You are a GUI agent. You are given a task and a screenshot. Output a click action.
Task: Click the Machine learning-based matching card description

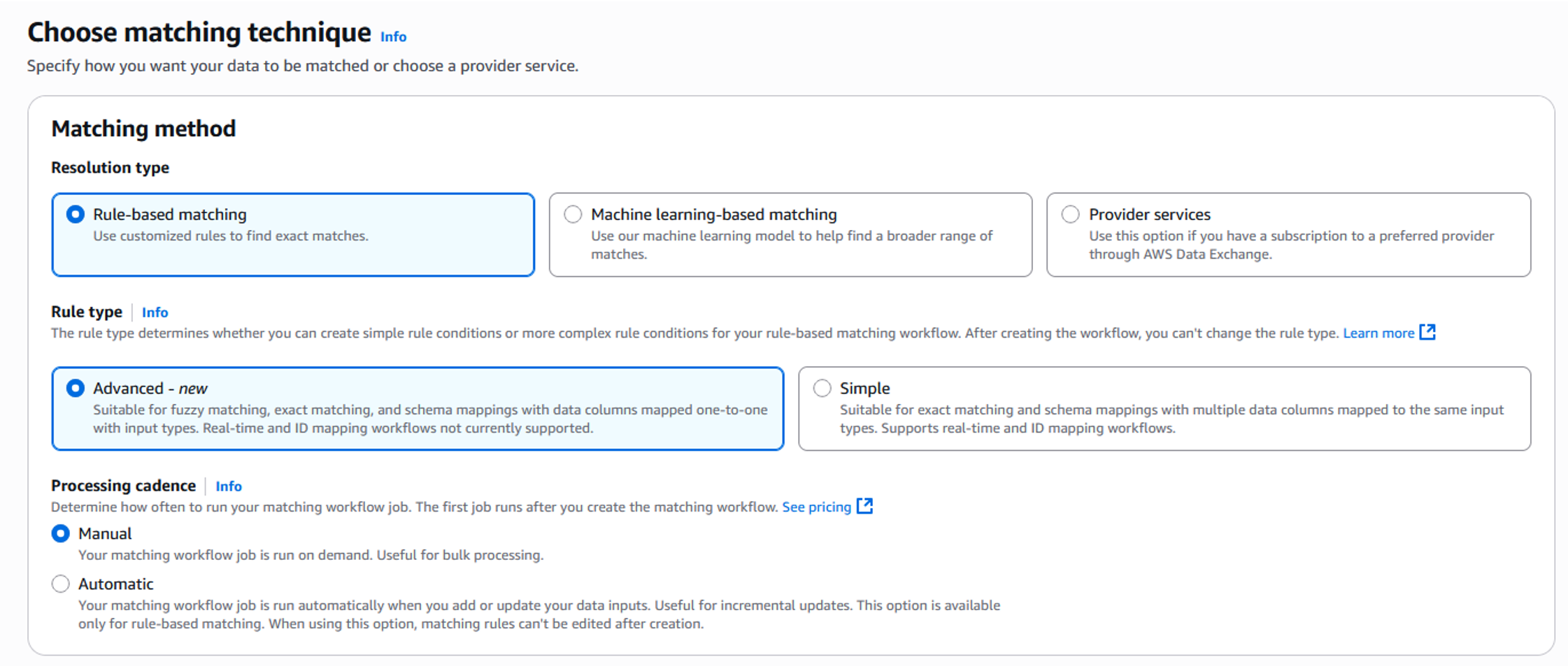pyautogui.click(x=791, y=245)
